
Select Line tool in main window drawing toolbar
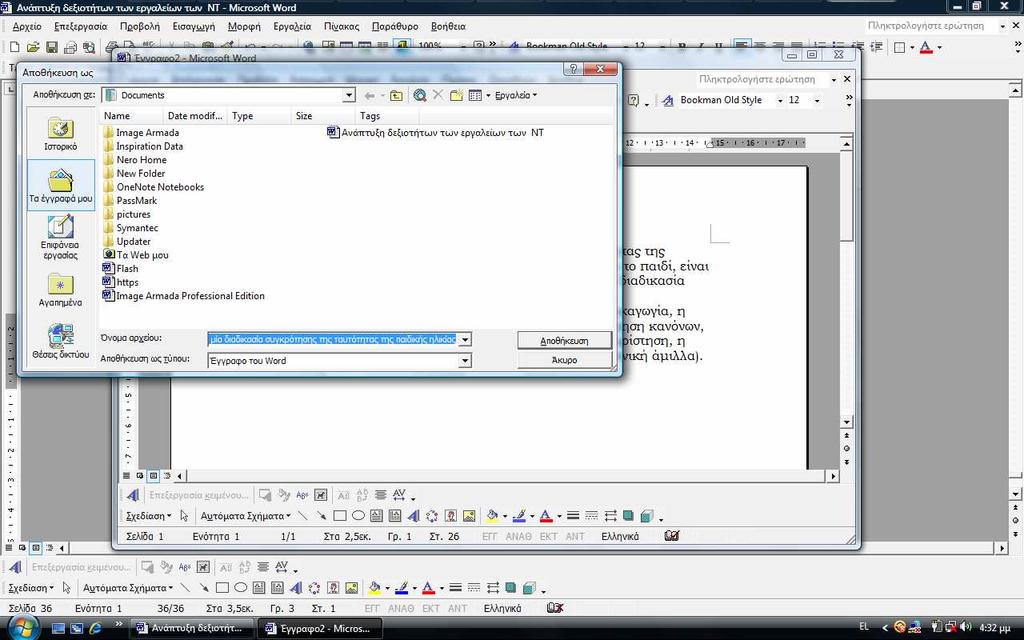click(x=185, y=588)
